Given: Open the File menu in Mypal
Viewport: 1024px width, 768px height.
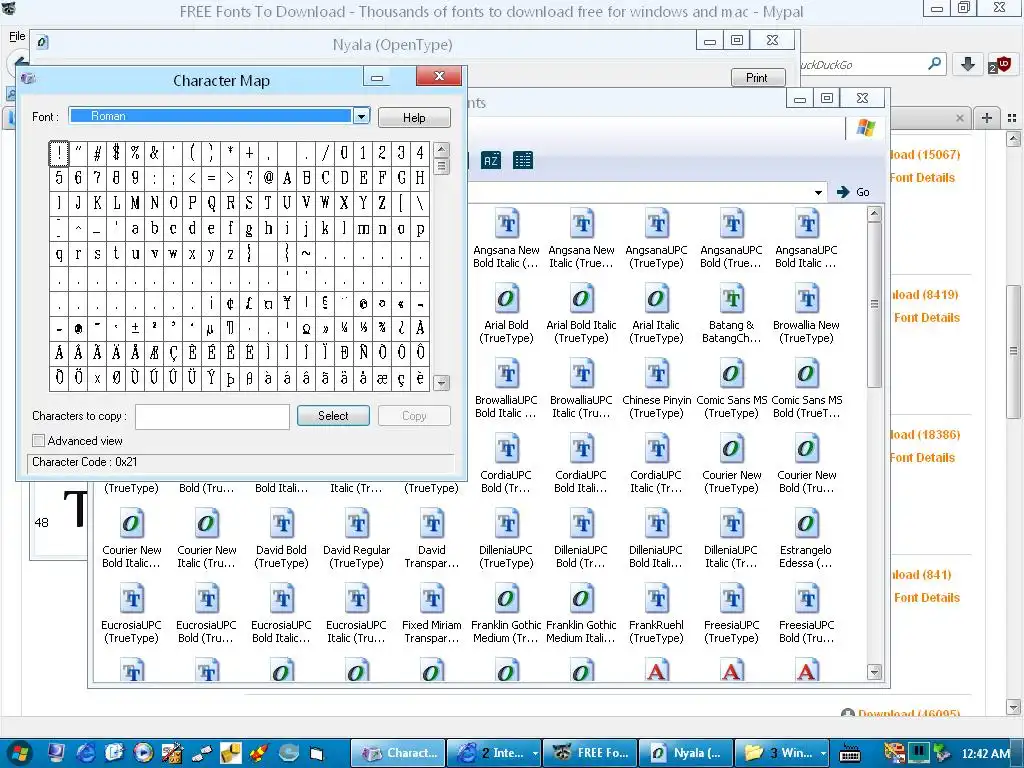Looking at the screenshot, I should point(17,37).
